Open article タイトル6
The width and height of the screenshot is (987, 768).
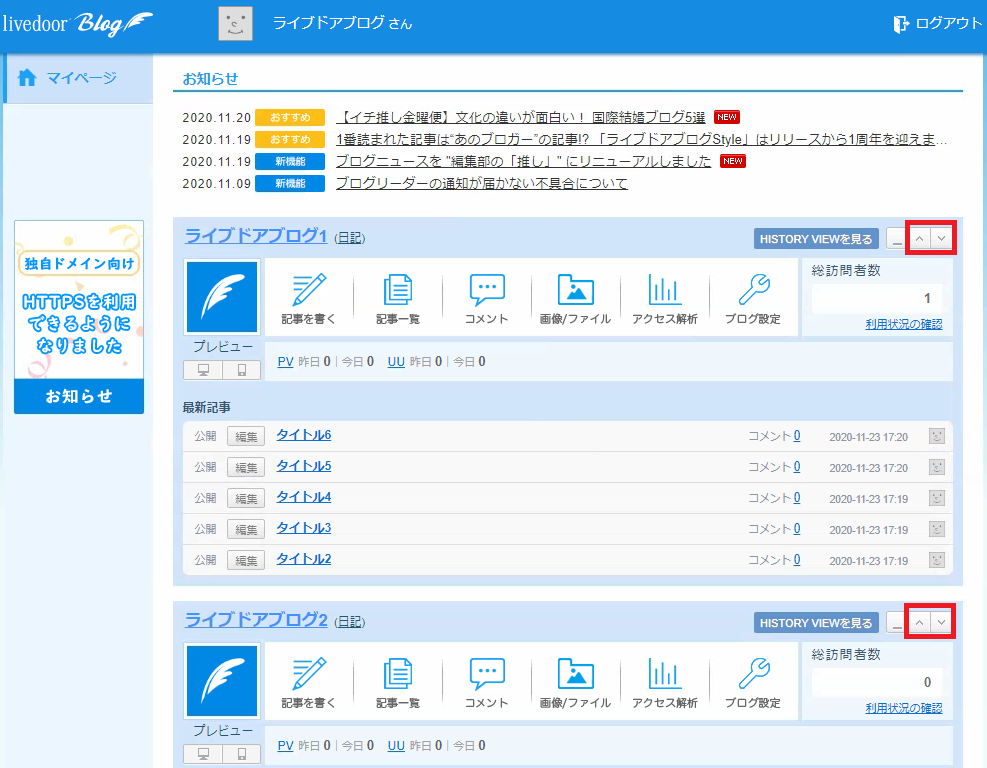[303, 435]
